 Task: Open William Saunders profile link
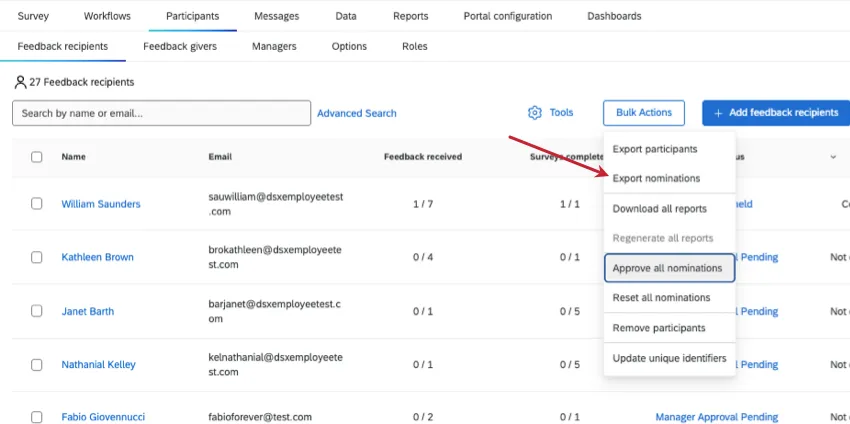click(x=101, y=204)
